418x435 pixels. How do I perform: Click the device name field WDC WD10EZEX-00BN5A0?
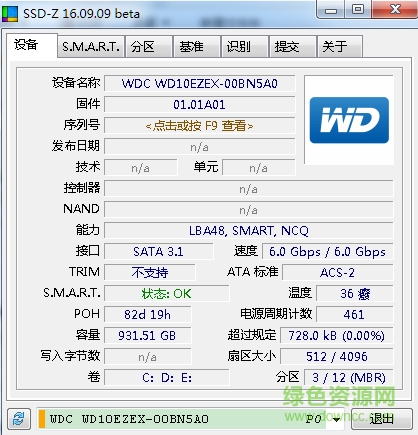[200, 83]
